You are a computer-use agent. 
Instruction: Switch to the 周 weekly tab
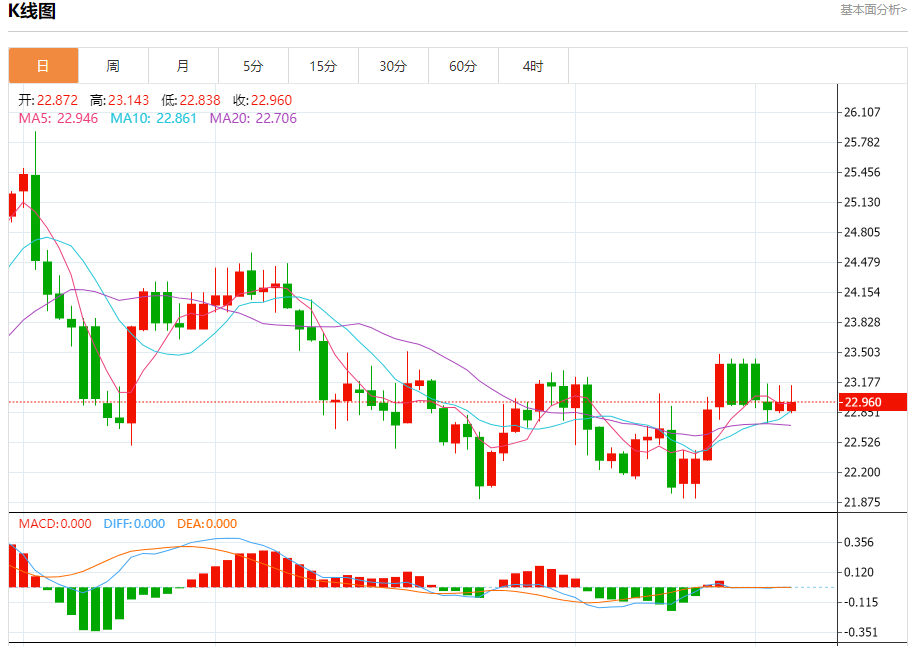[x=114, y=66]
